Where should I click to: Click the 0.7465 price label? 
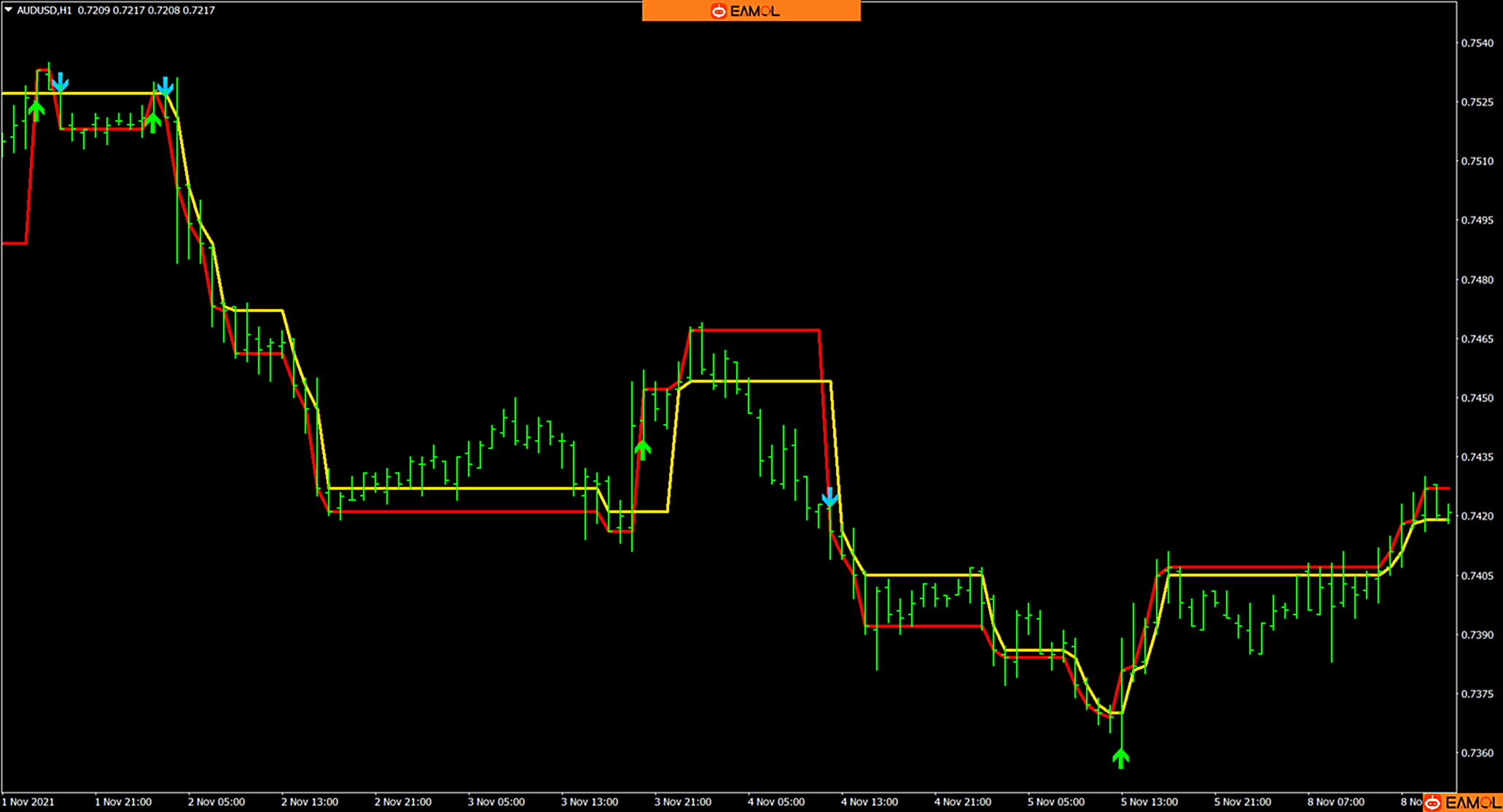tap(1477, 339)
